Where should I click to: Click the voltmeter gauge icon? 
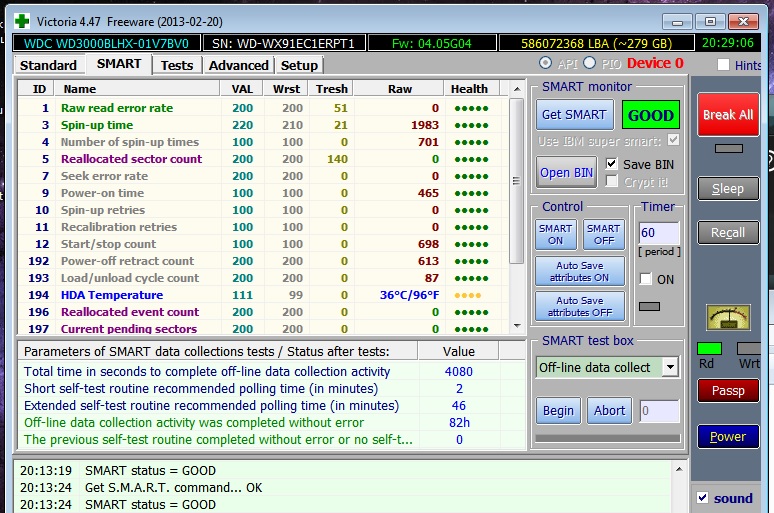[x=727, y=318]
